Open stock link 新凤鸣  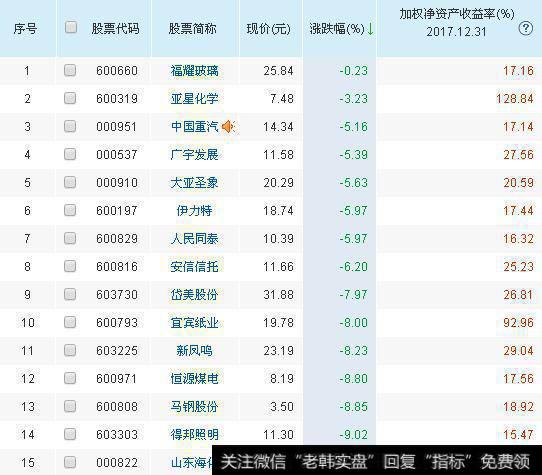[x=194, y=351]
